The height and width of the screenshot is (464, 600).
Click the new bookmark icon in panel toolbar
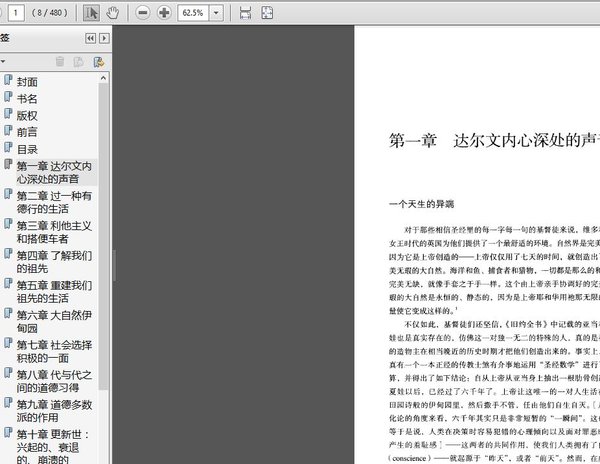tap(79, 62)
